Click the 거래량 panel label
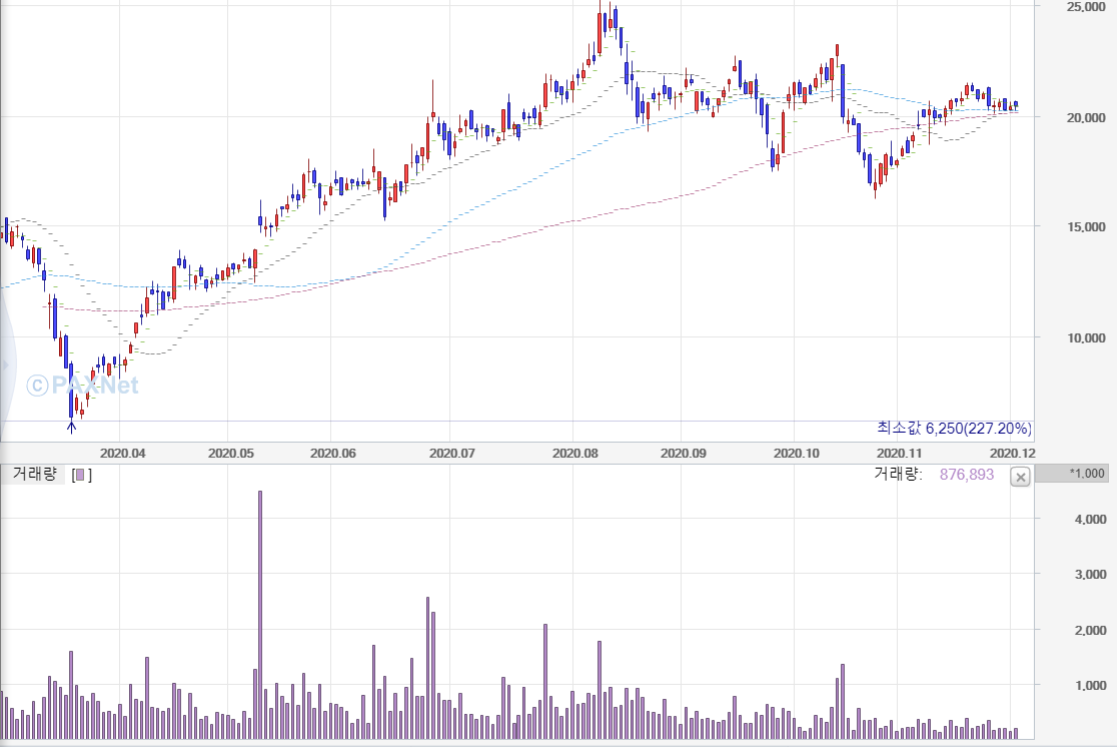The height and width of the screenshot is (747, 1117). pos(34,474)
